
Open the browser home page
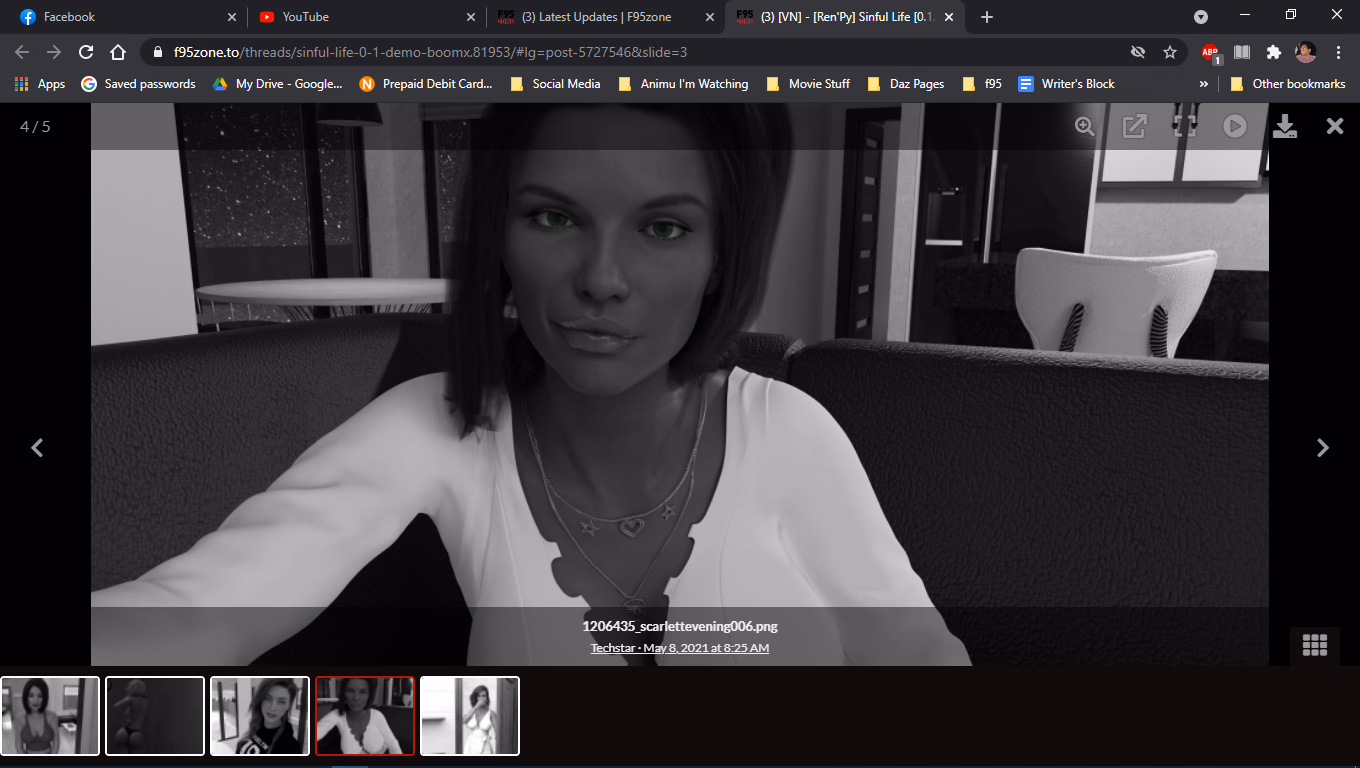[x=118, y=52]
